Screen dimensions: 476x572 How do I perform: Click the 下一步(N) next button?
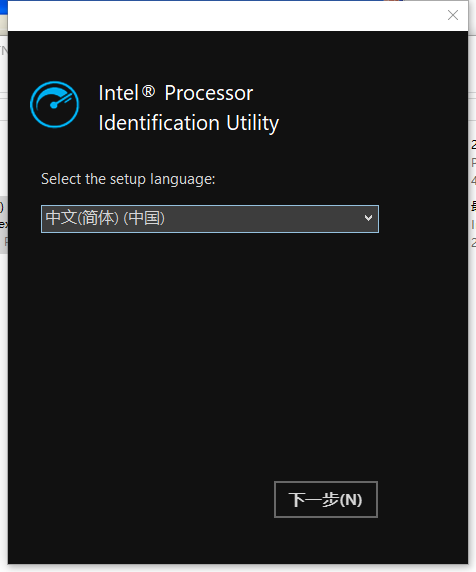(x=326, y=499)
